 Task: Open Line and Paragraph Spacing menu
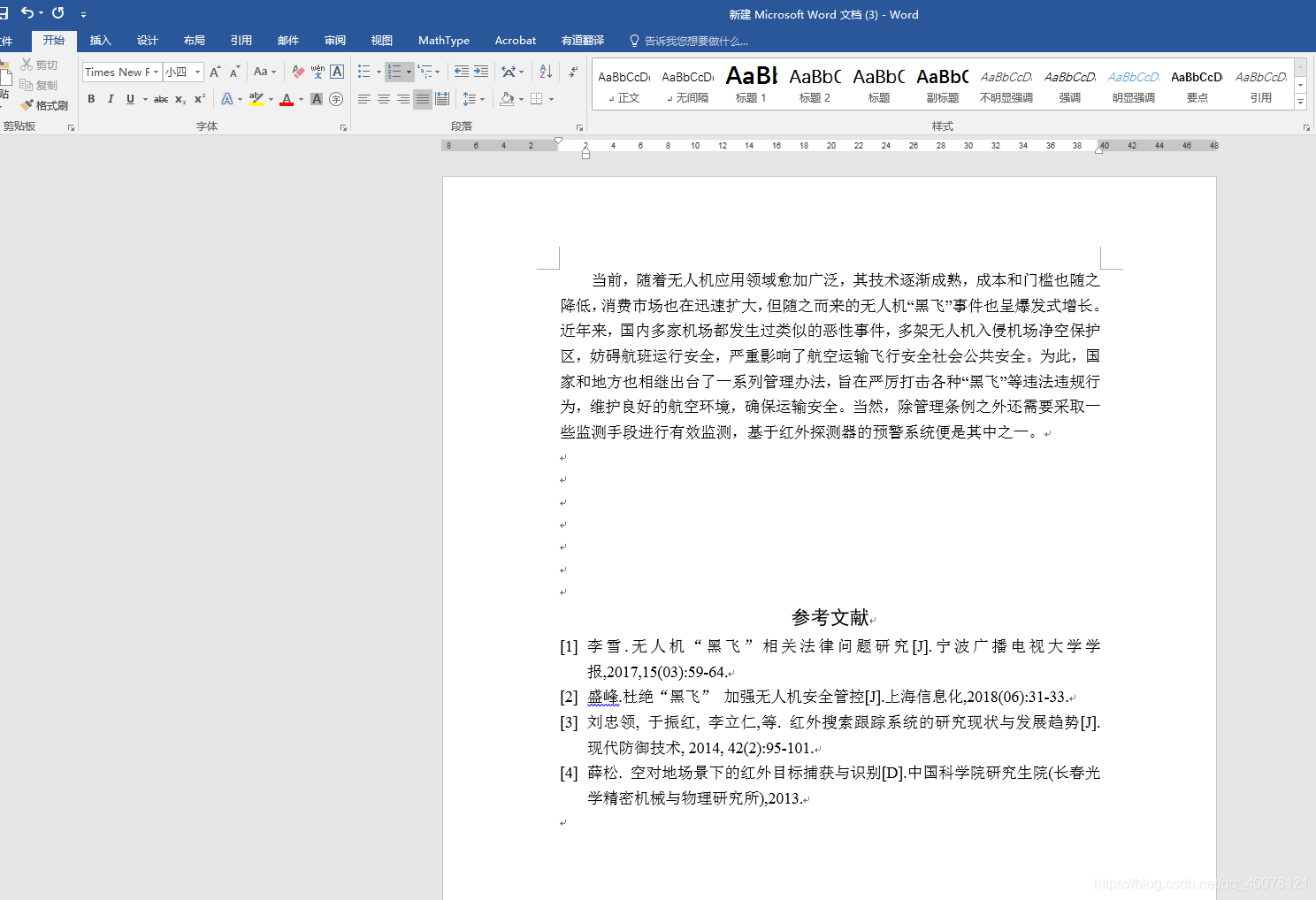(x=472, y=99)
